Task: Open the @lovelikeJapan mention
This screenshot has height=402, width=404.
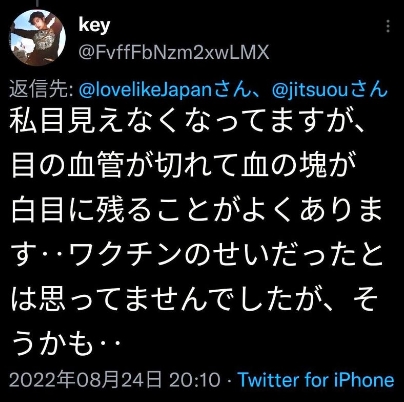Action: 149,90
